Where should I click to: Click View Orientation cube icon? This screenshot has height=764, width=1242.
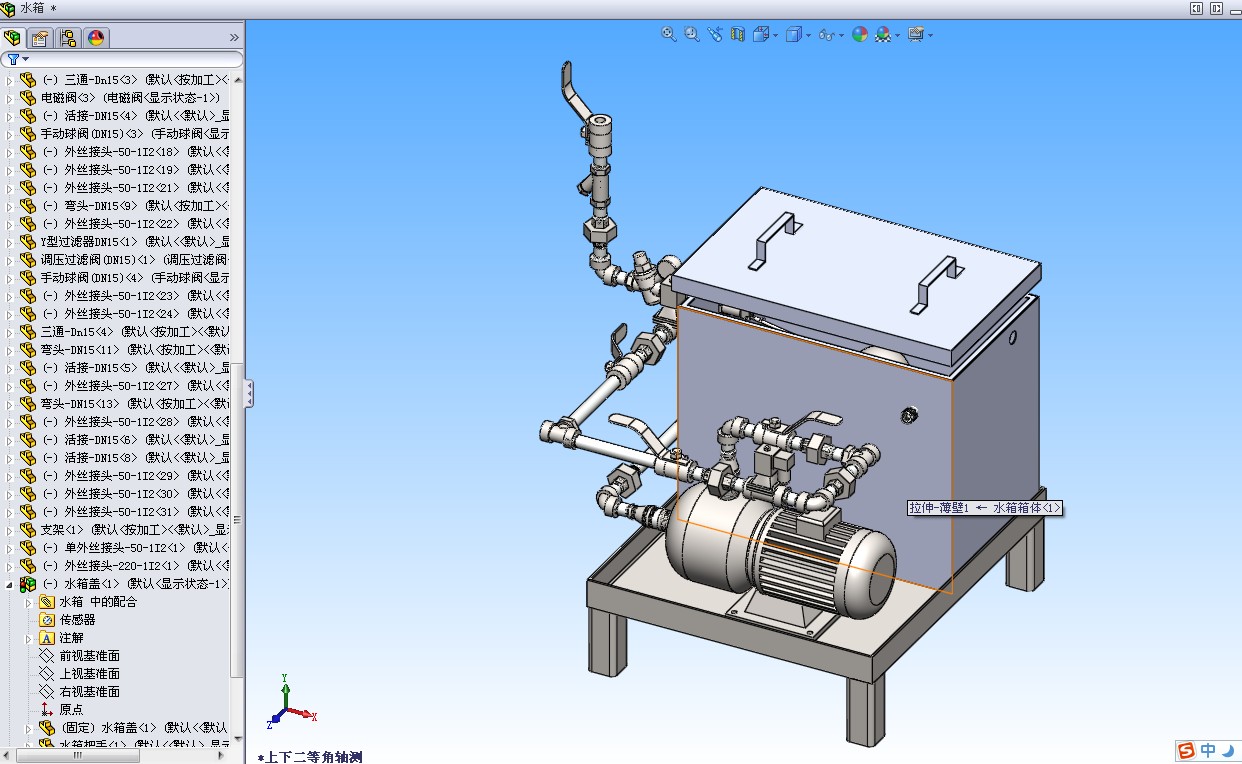click(761, 34)
